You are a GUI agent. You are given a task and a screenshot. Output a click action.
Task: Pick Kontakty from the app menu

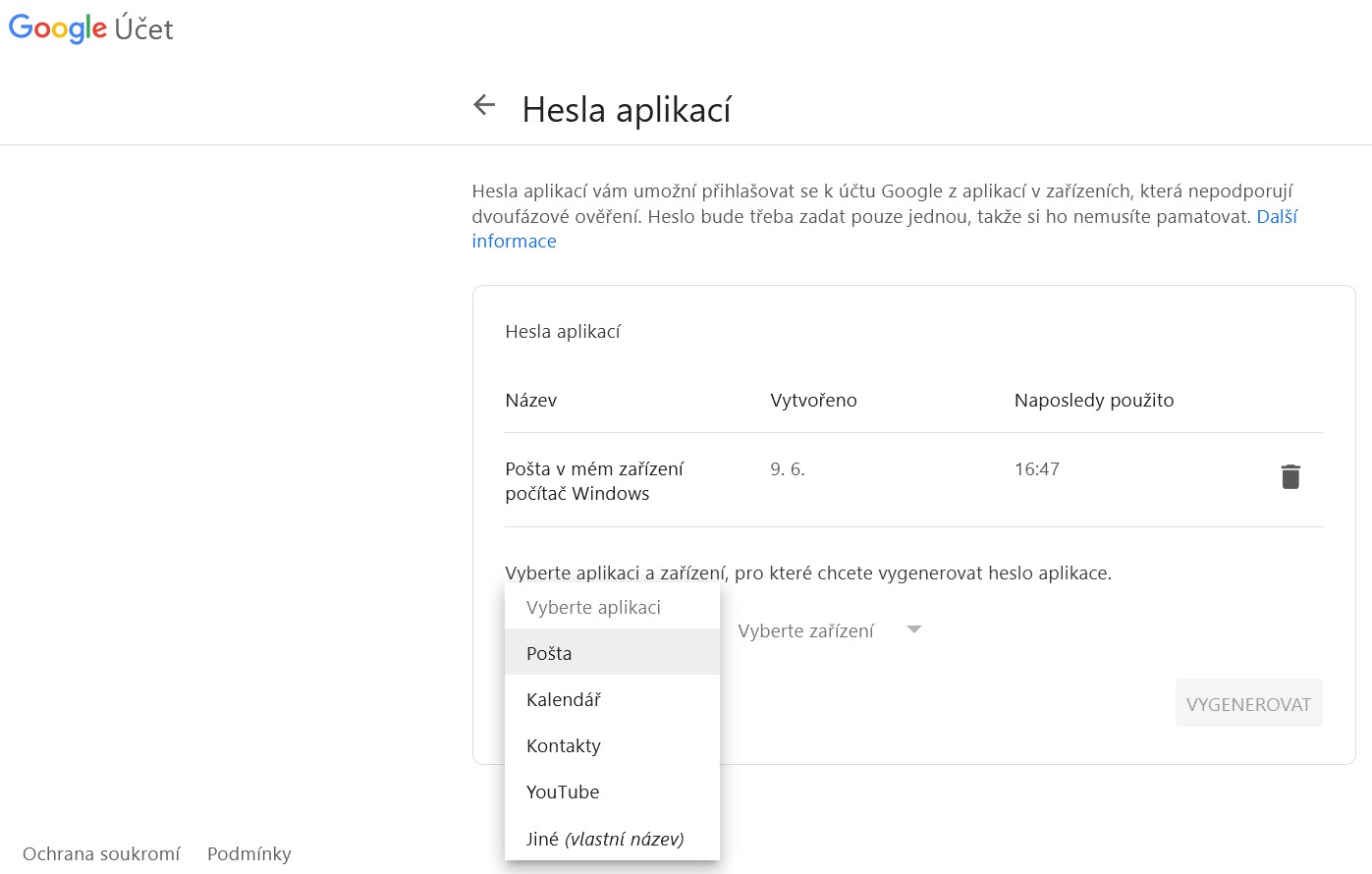(x=564, y=745)
